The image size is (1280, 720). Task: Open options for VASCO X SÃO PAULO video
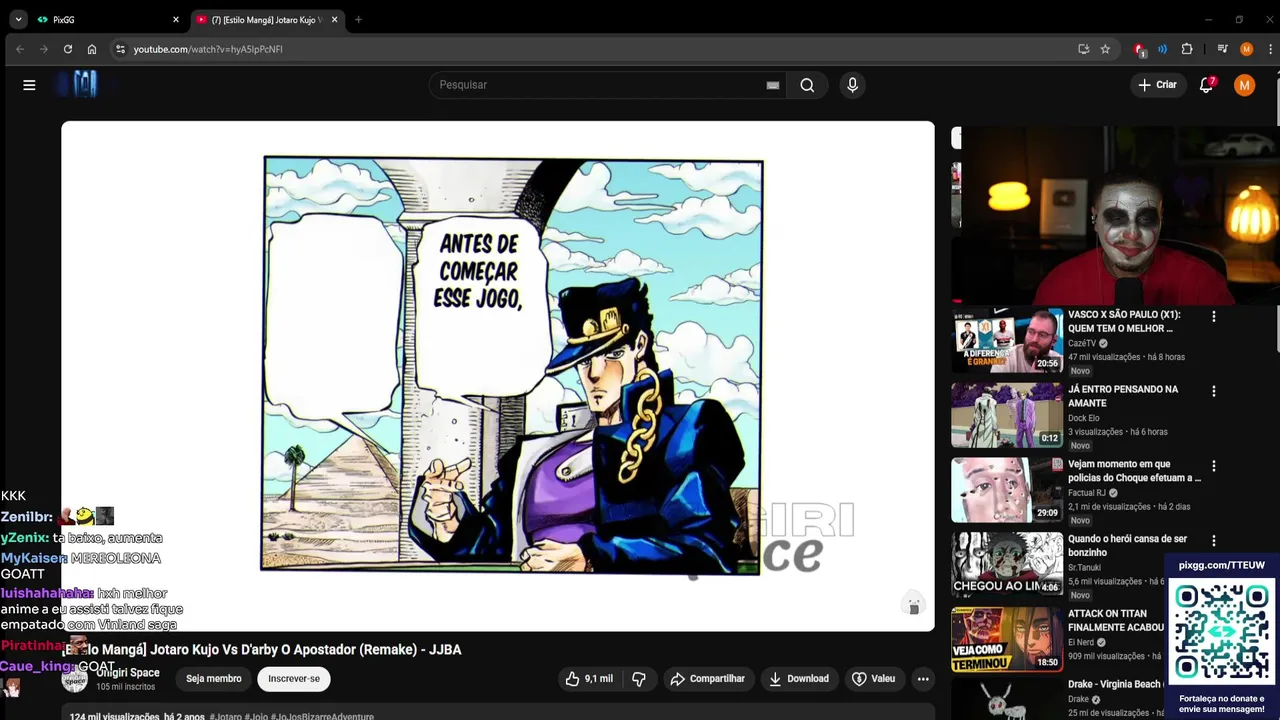1214,316
